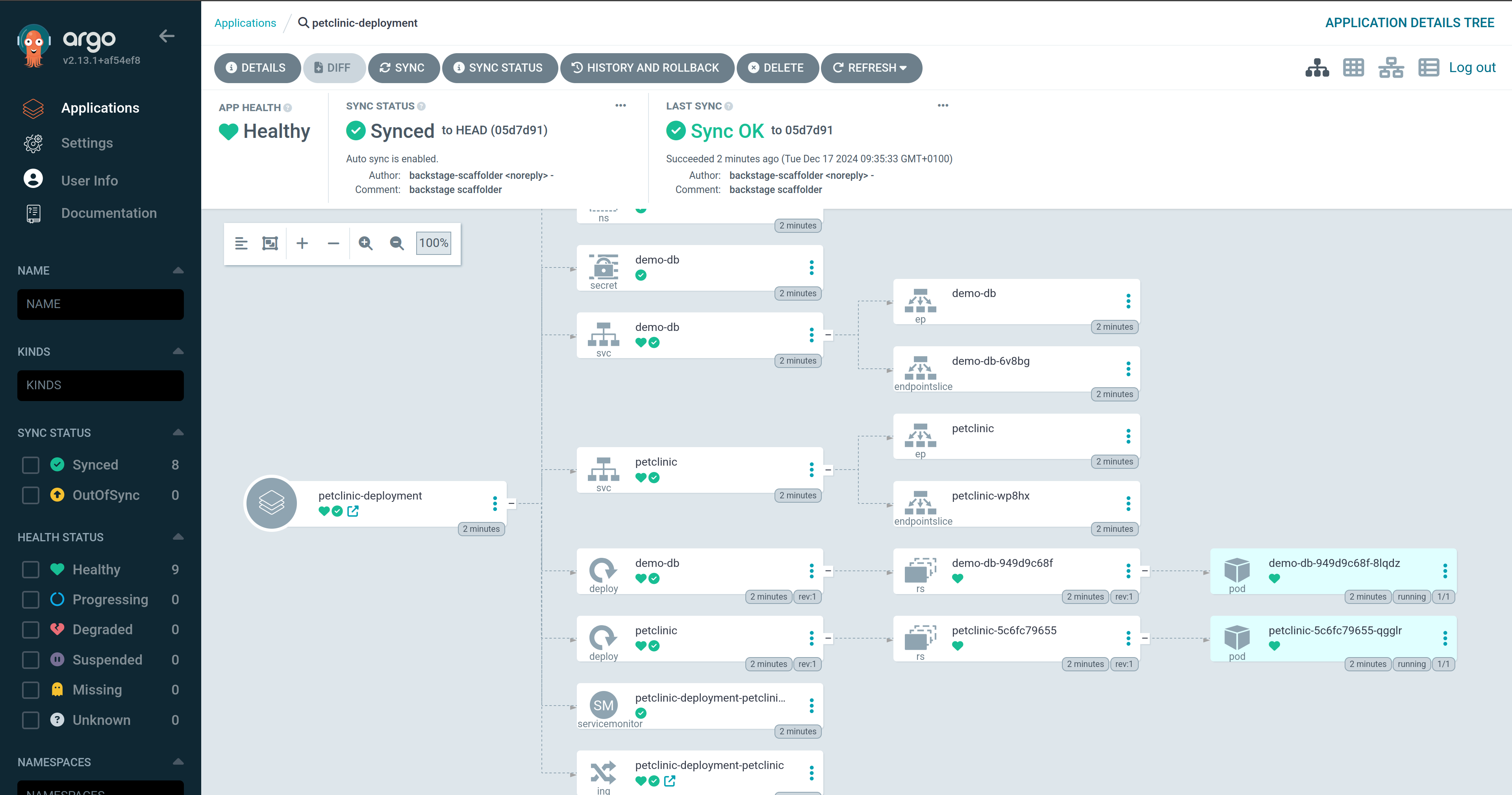Open kebab menu of demo-db secret
Image resolution: width=1512 pixels, height=795 pixels.
812,268
